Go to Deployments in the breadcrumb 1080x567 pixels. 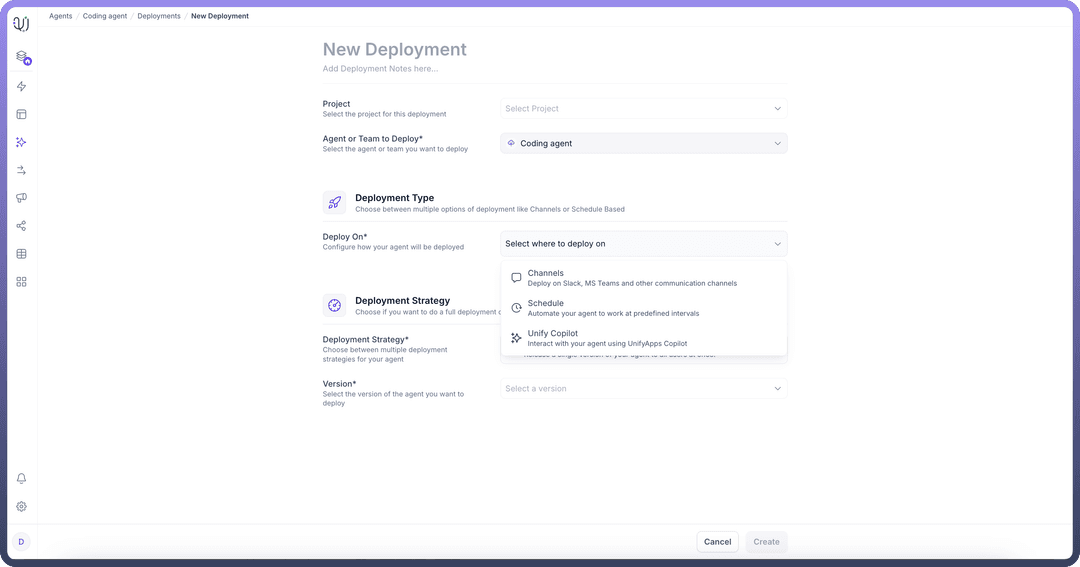tap(159, 16)
